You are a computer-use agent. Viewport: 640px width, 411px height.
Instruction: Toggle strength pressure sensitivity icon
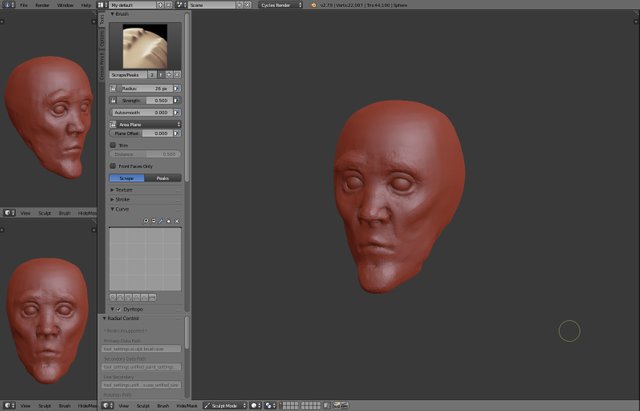coord(177,100)
